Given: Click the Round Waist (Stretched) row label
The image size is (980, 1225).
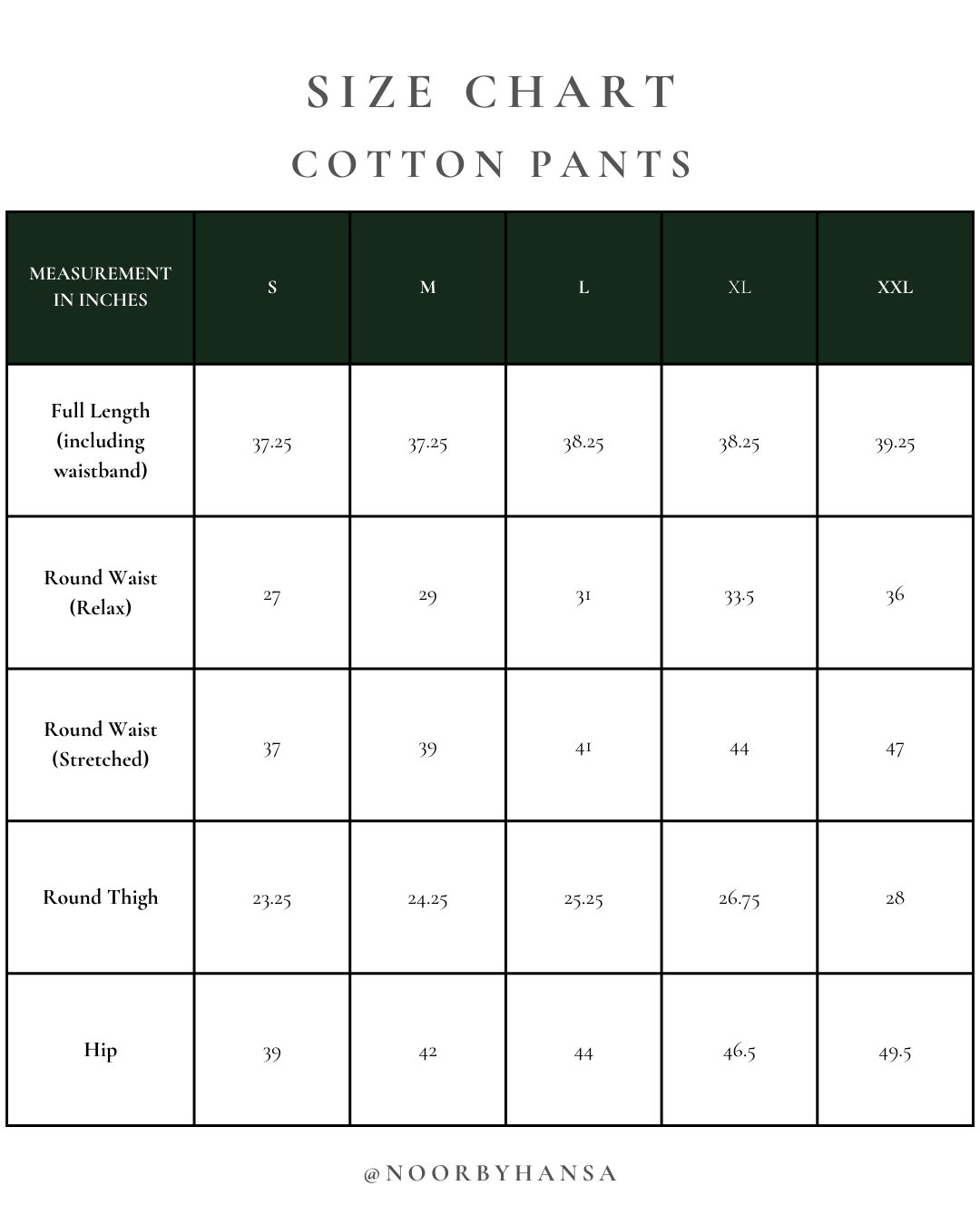Looking at the screenshot, I should (100, 744).
